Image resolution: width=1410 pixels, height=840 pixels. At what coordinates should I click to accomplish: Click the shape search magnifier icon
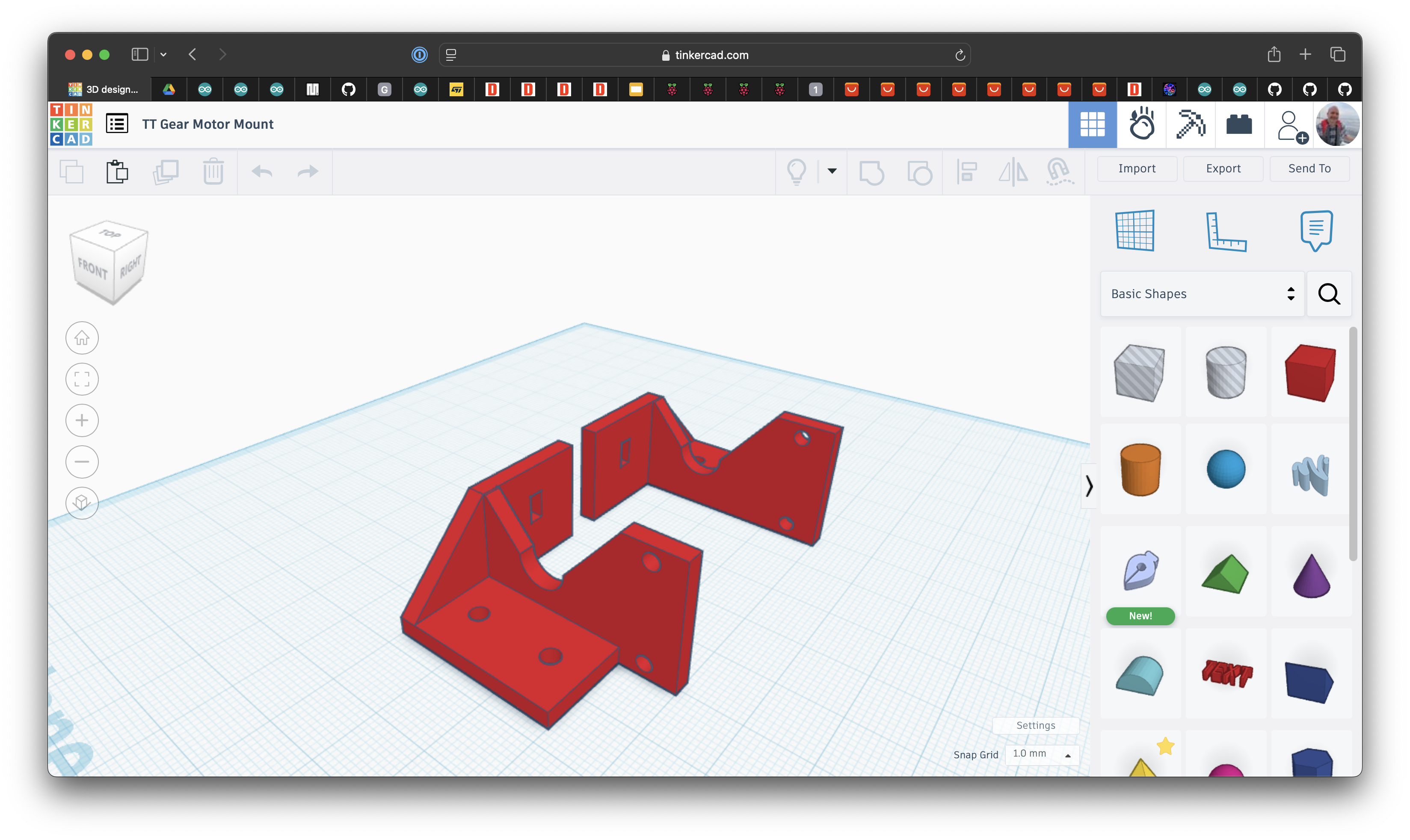[1328, 294]
